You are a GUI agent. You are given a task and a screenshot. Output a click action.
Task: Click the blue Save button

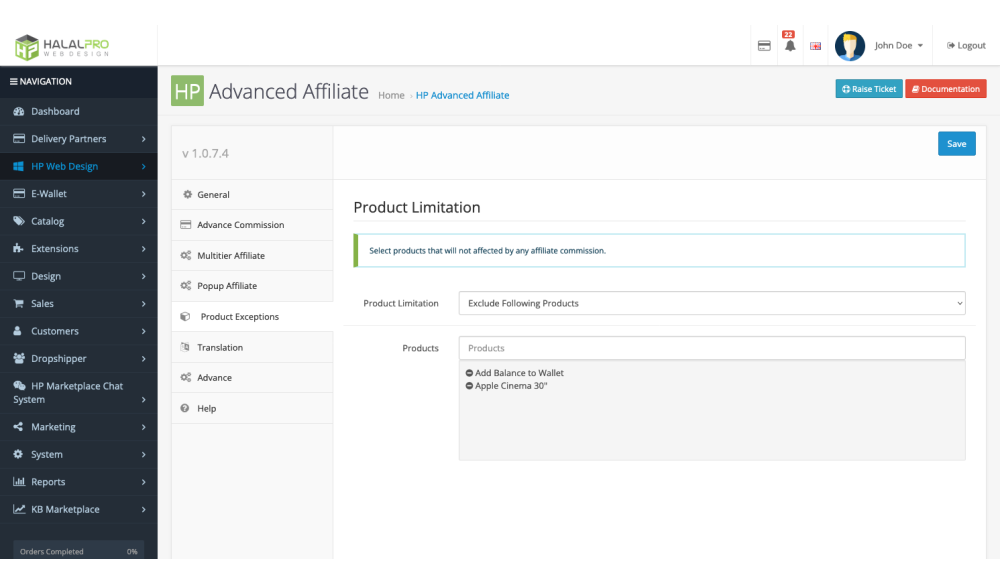coord(956,144)
